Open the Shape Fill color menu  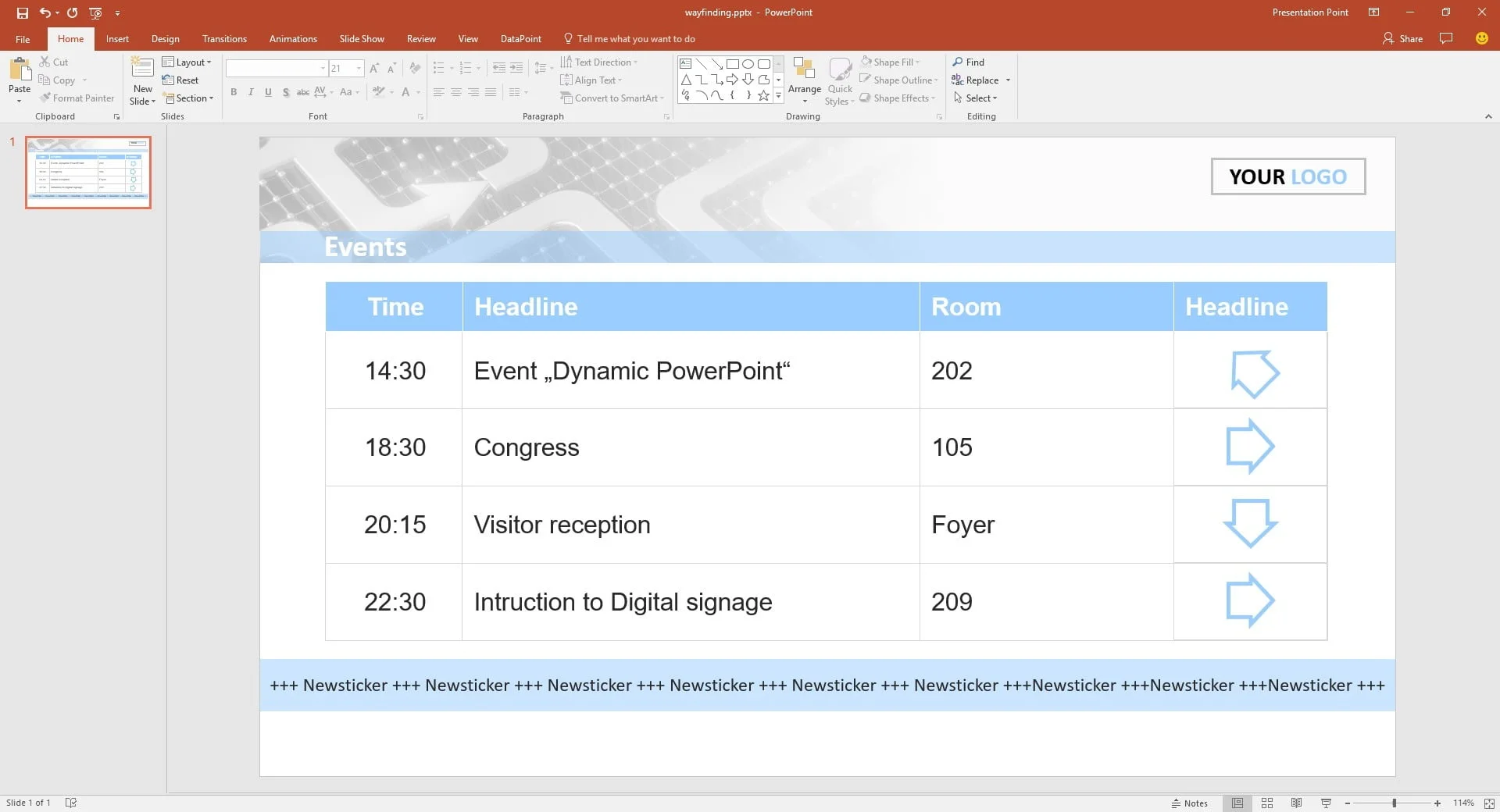point(891,62)
